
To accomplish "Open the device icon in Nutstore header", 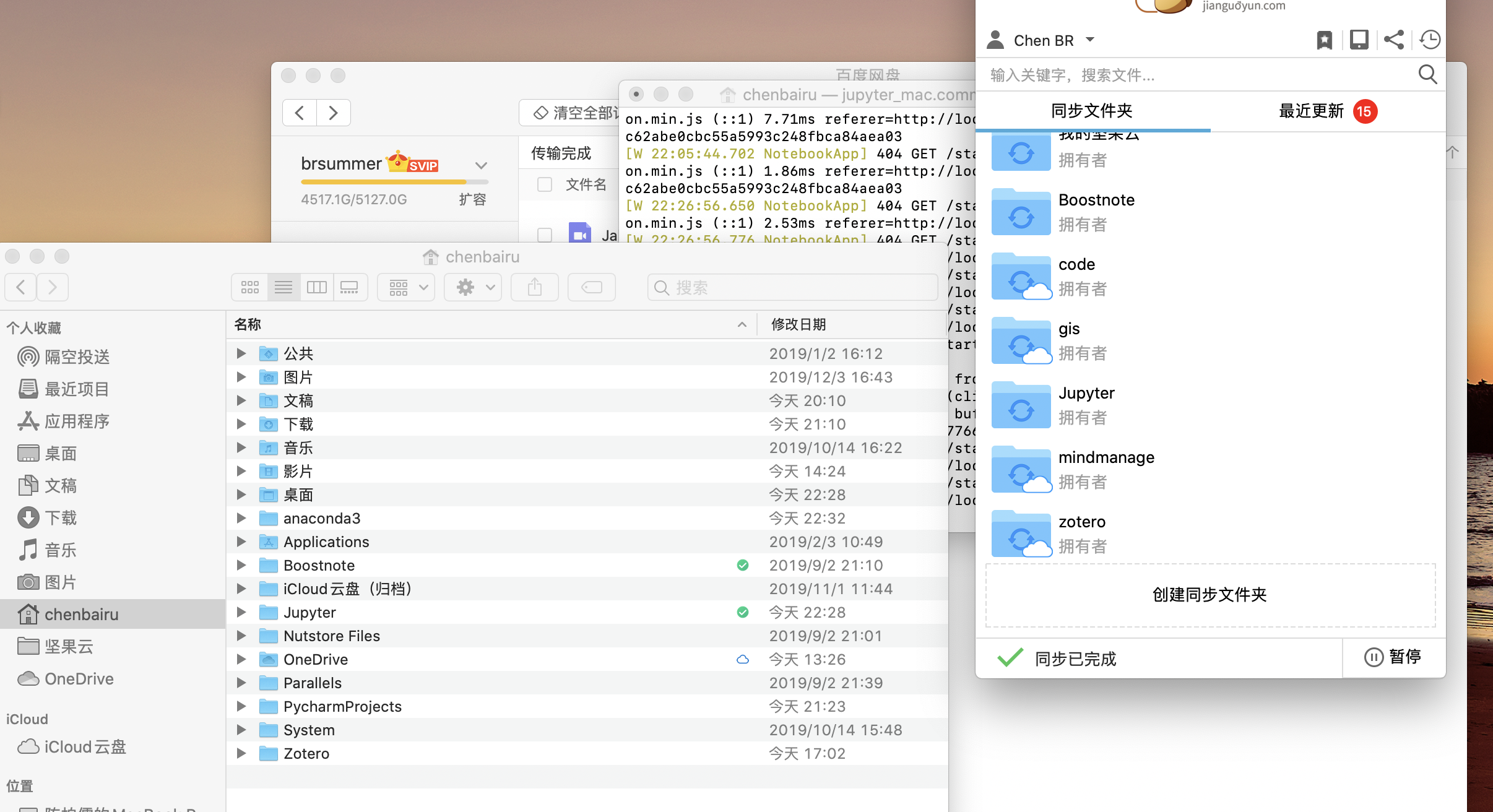I will click(x=1359, y=40).
